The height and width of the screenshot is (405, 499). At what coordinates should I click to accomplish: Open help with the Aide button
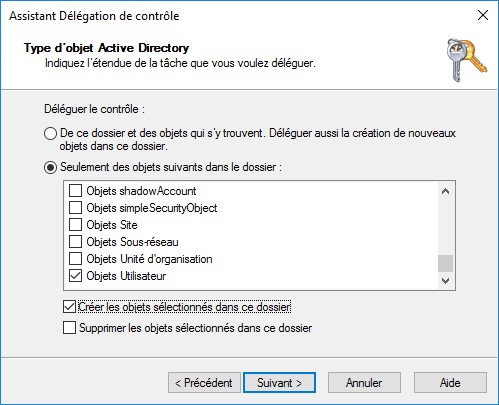(x=450, y=383)
